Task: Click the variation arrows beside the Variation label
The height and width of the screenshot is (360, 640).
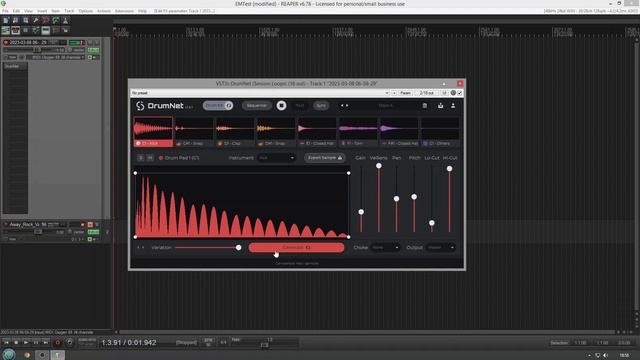Action: (140, 247)
